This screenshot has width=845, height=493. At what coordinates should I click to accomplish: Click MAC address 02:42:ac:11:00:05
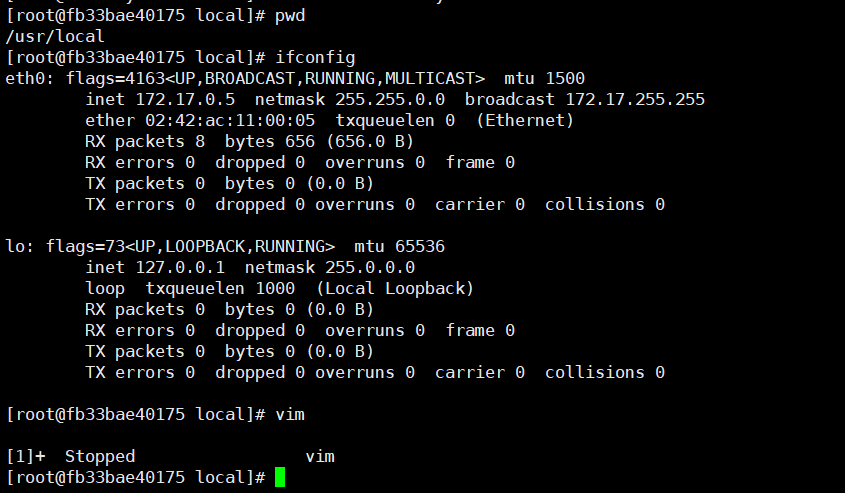230,121
